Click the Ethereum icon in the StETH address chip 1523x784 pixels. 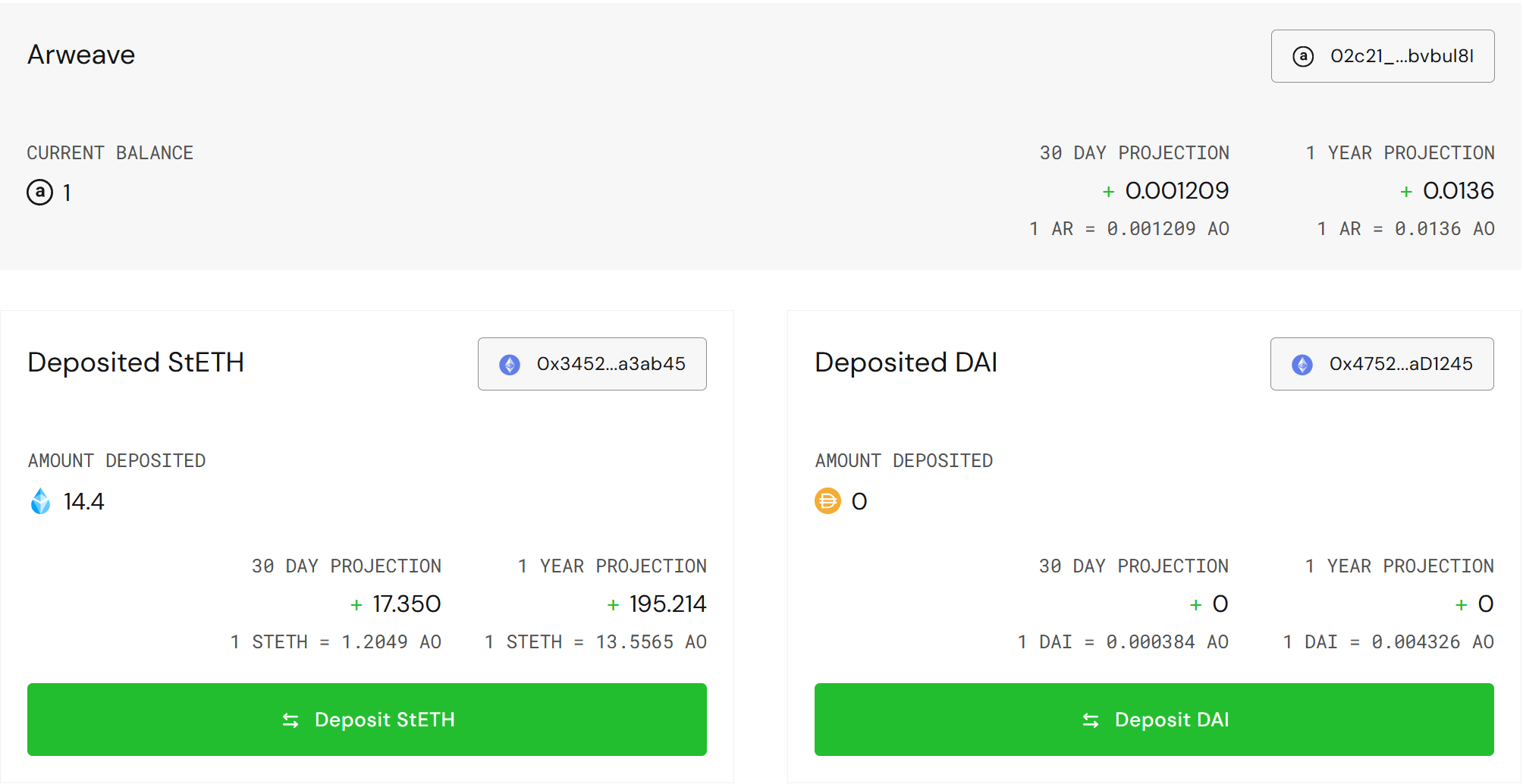(x=509, y=364)
